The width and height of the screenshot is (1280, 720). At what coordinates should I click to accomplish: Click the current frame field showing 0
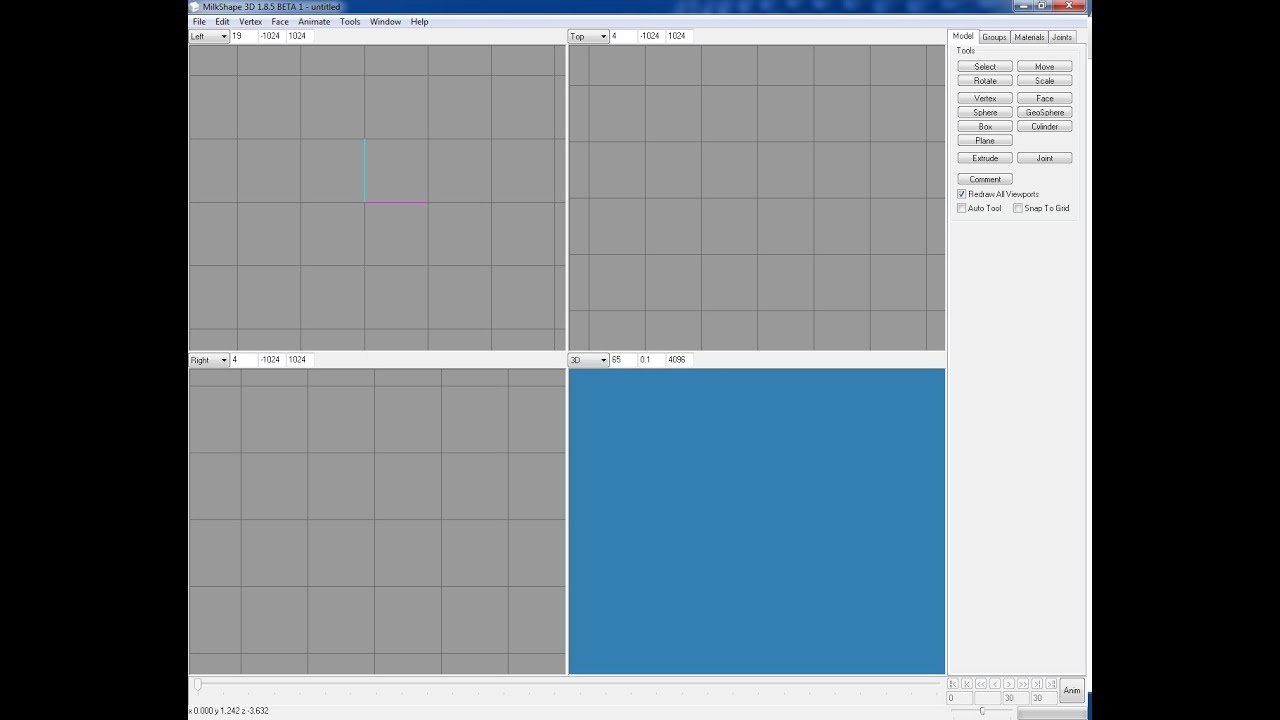click(959, 698)
